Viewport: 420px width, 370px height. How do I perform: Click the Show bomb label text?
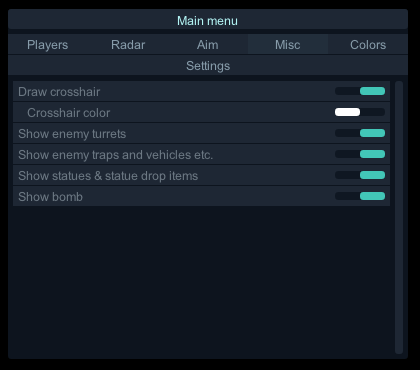50,197
